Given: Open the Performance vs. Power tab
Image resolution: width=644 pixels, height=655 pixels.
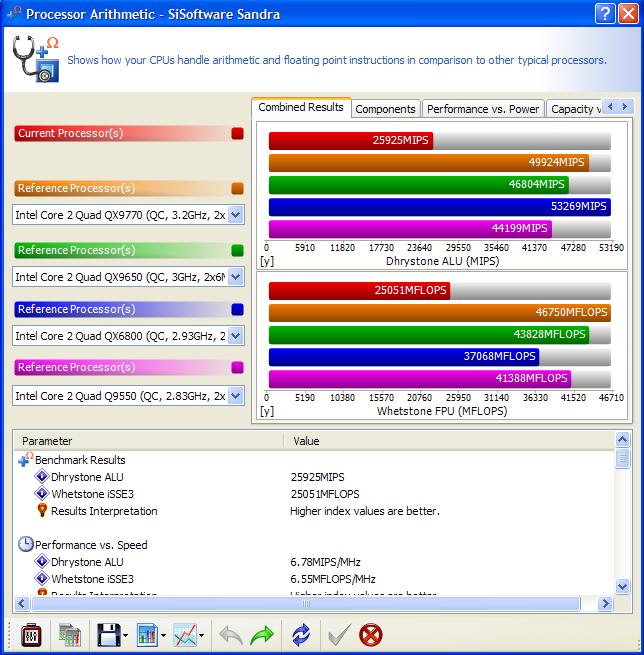Looking at the screenshot, I should point(483,109).
